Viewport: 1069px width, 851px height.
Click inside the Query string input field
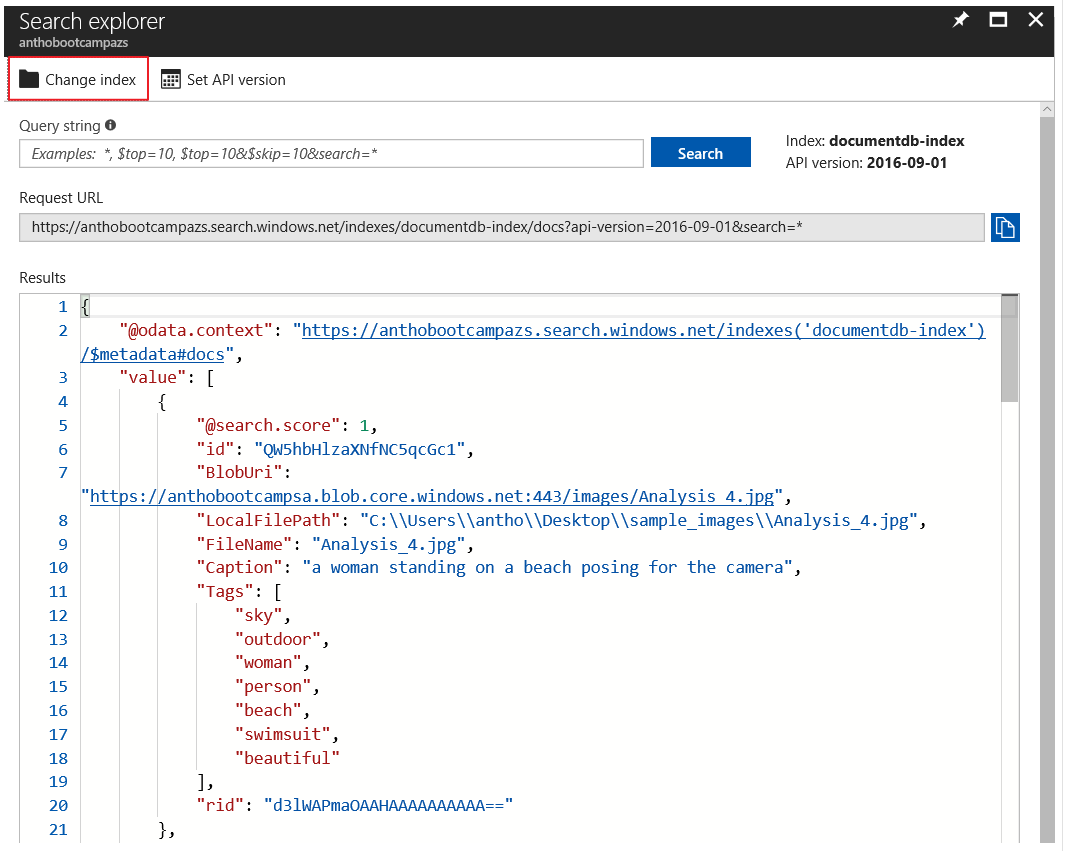(x=330, y=153)
